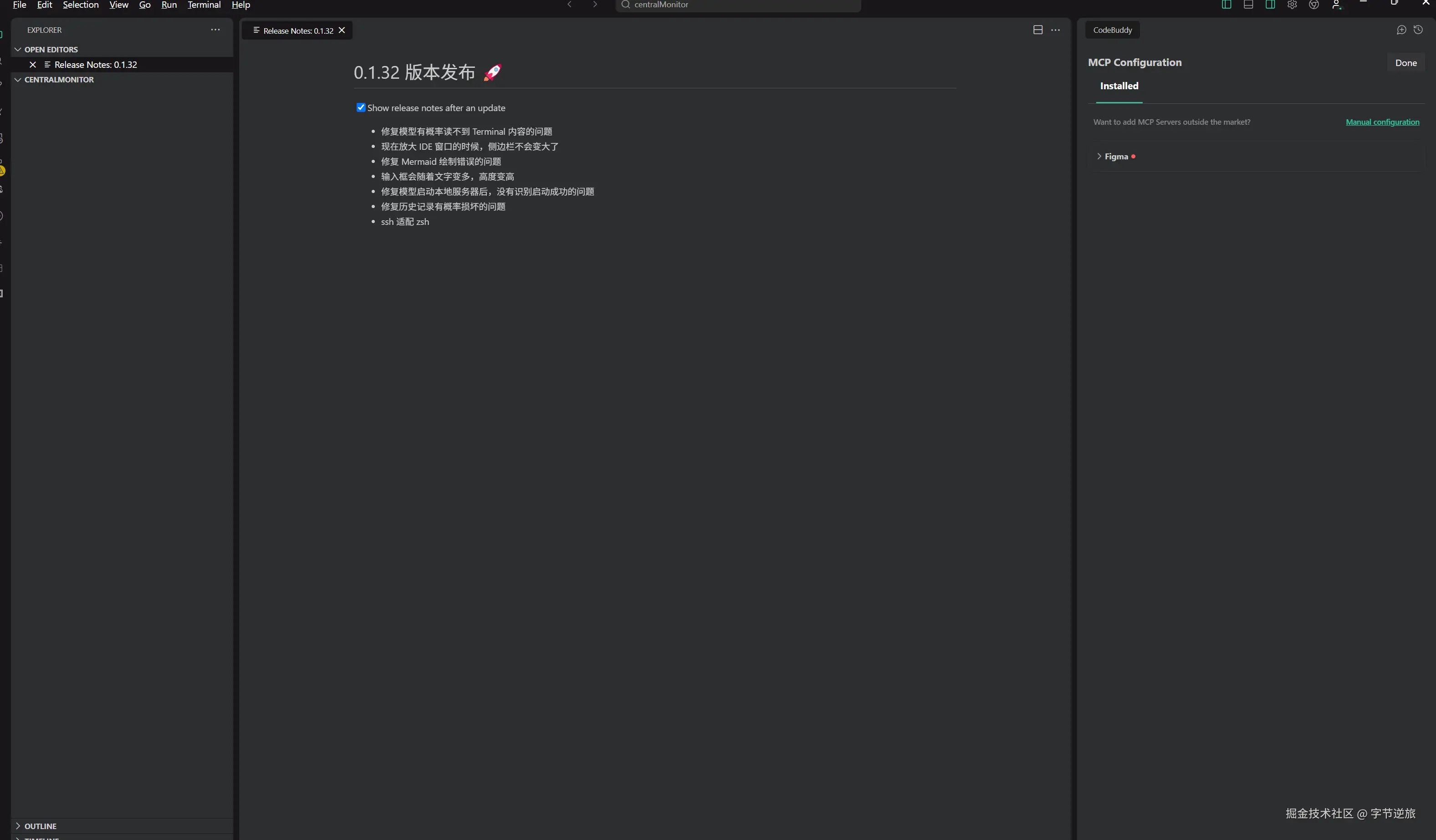Open the Manual configuration link
Image resolution: width=1436 pixels, height=840 pixels.
point(1382,122)
